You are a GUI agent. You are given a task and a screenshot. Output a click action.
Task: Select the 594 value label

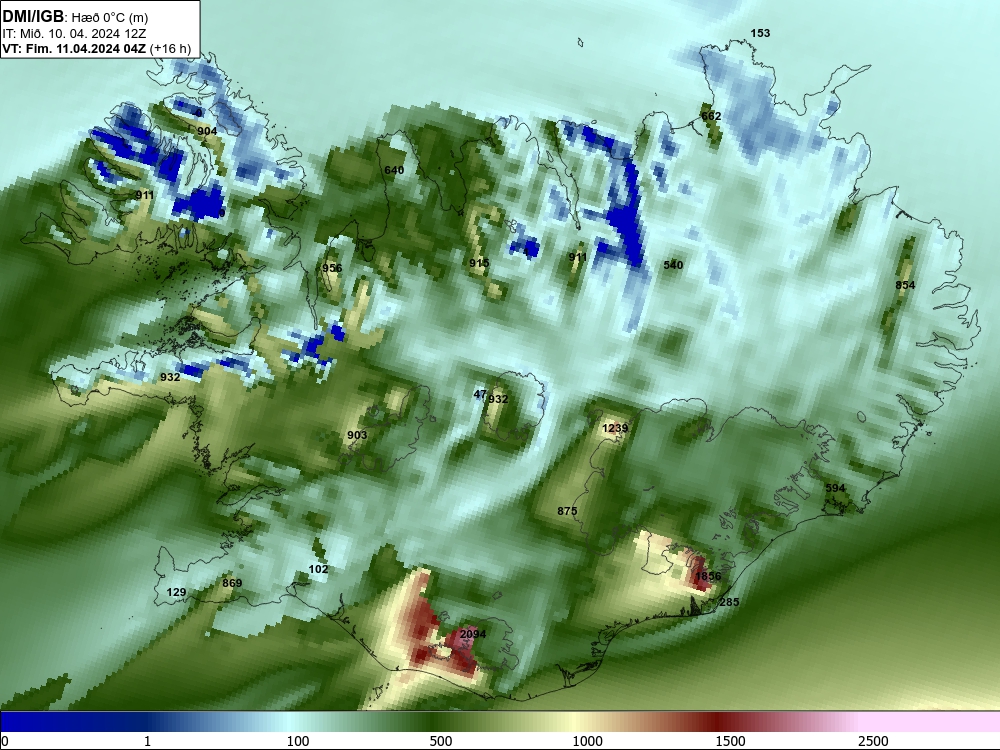(x=835, y=488)
